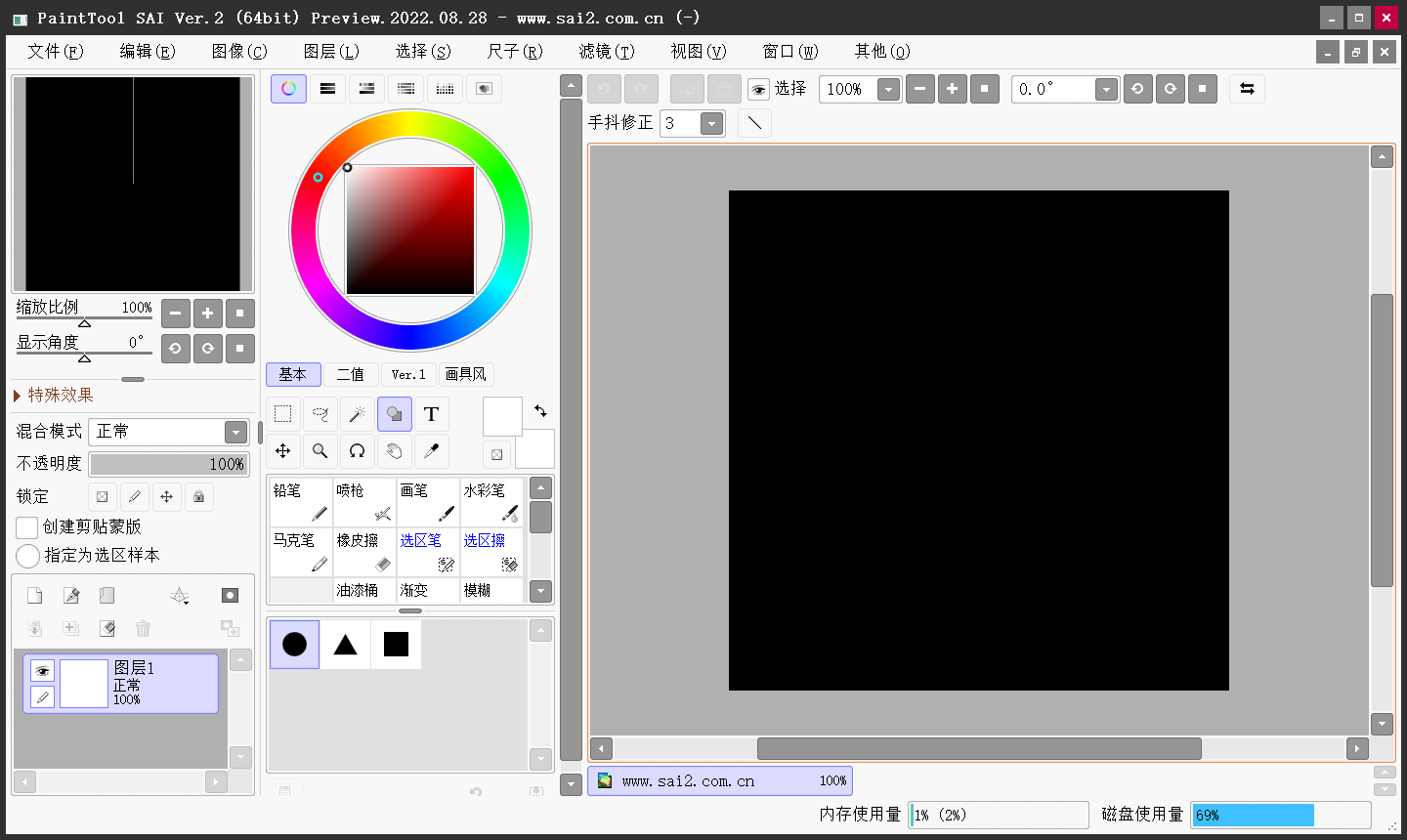Swap foreground and background colors
This screenshot has height=840, width=1407.
(540, 411)
